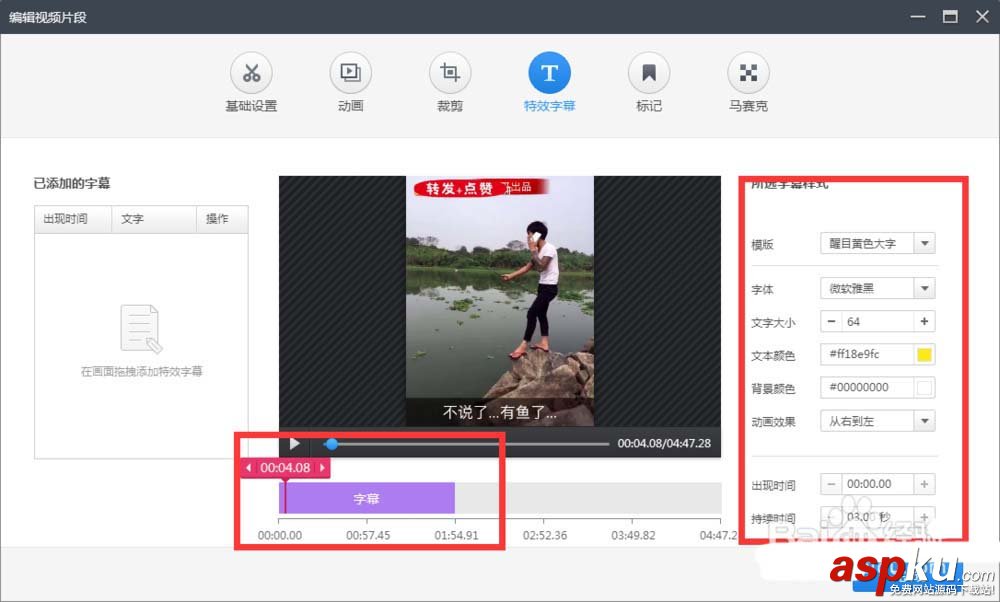Open the 模版 template dropdown
Viewport: 1000px width, 602px height.
pos(924,243)
